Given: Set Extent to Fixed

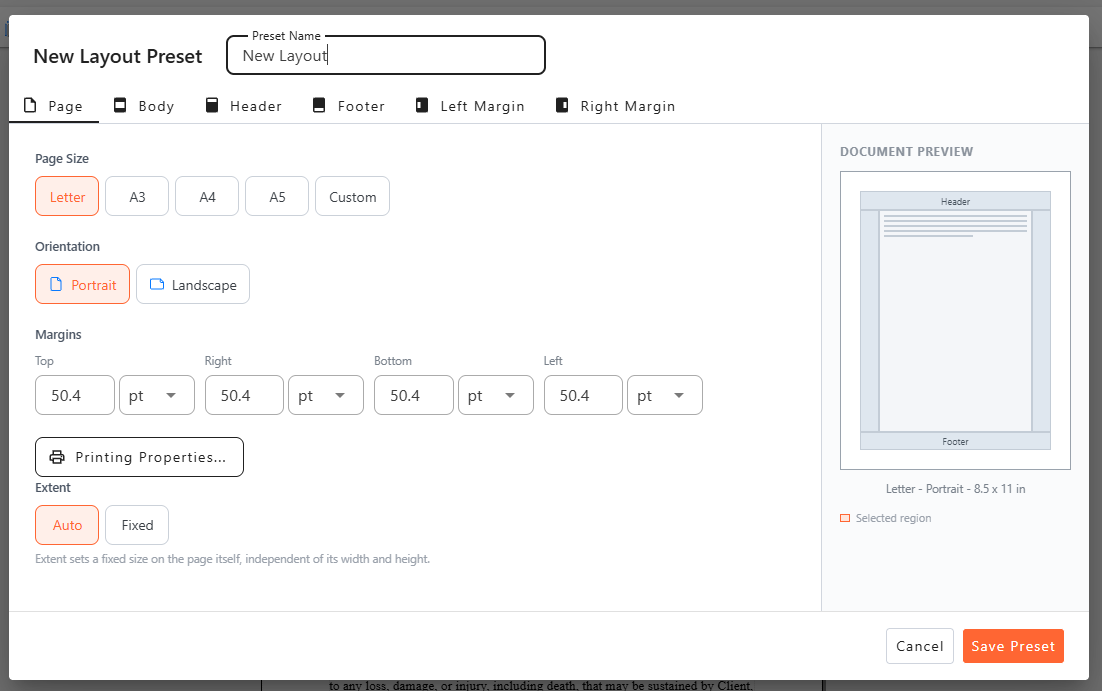Looking at the screenshot, I should coord(137,525).
